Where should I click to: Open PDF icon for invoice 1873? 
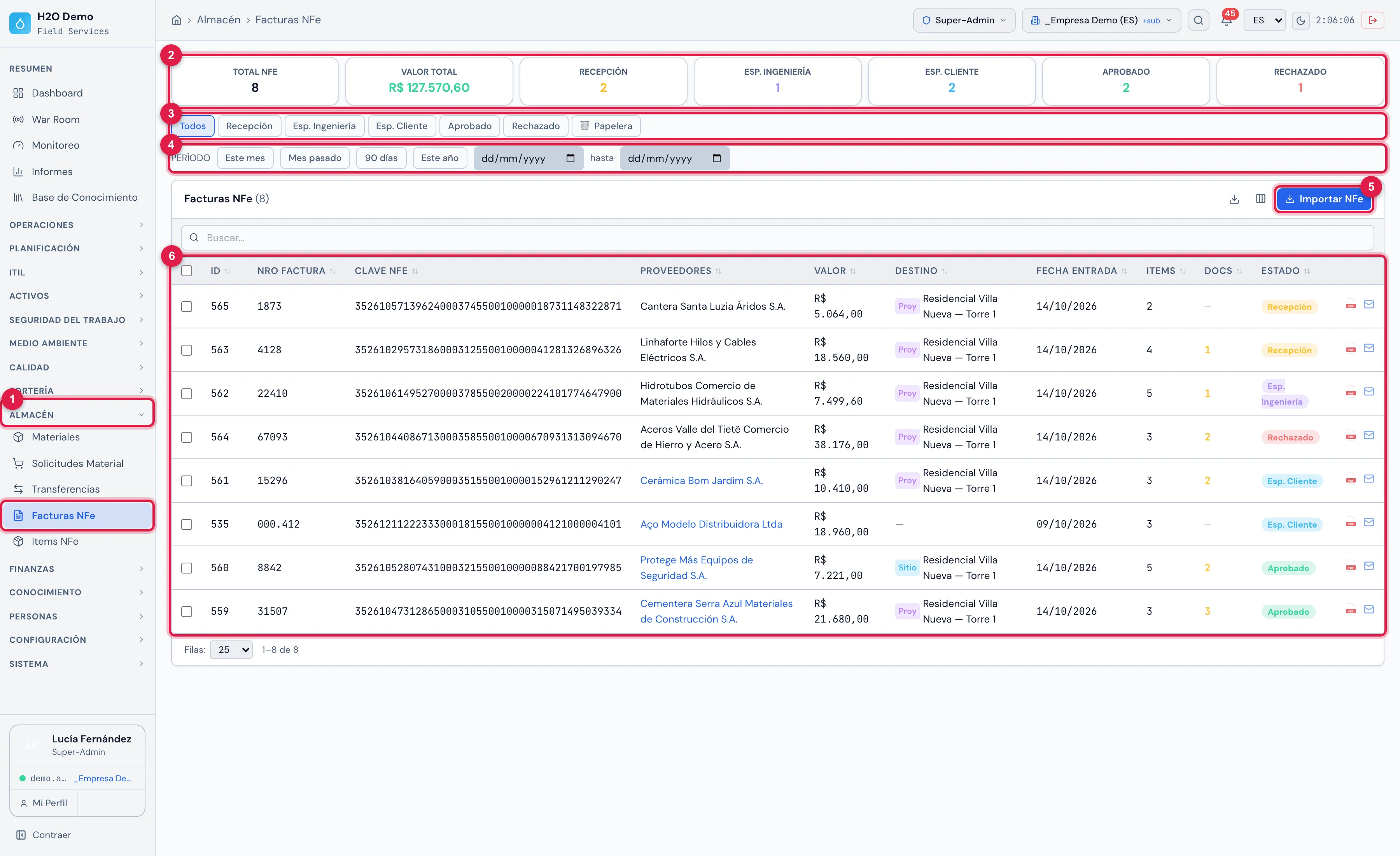[x=1351, y=305]
